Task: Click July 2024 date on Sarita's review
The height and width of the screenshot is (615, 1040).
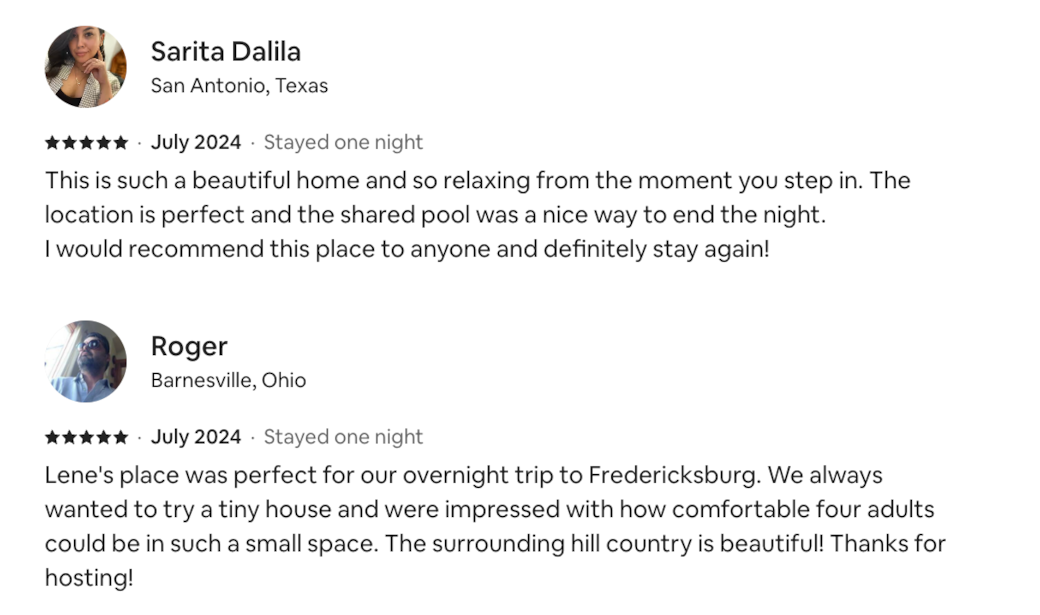Action: [x=196, y=143]
